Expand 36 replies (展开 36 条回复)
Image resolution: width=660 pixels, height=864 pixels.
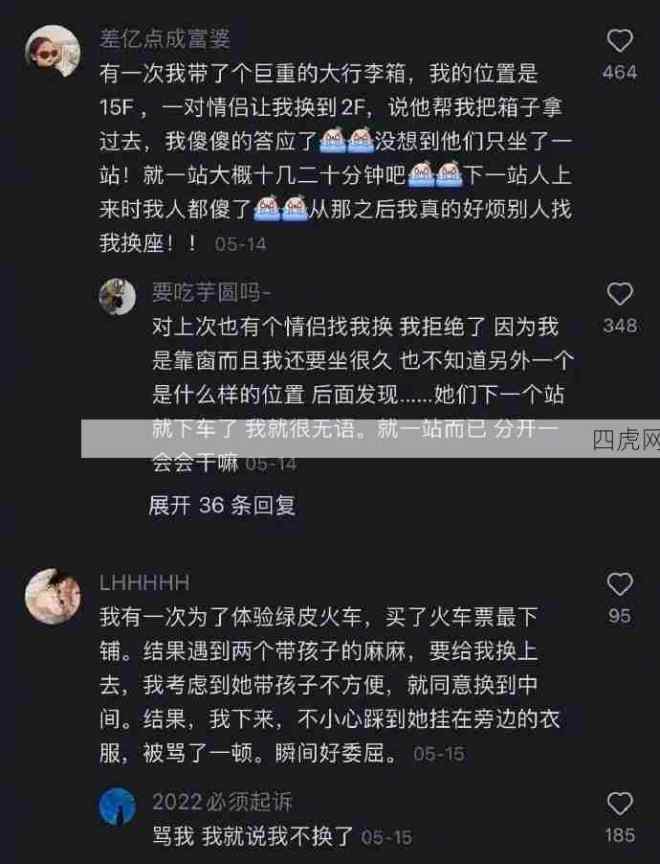point(222,505)
